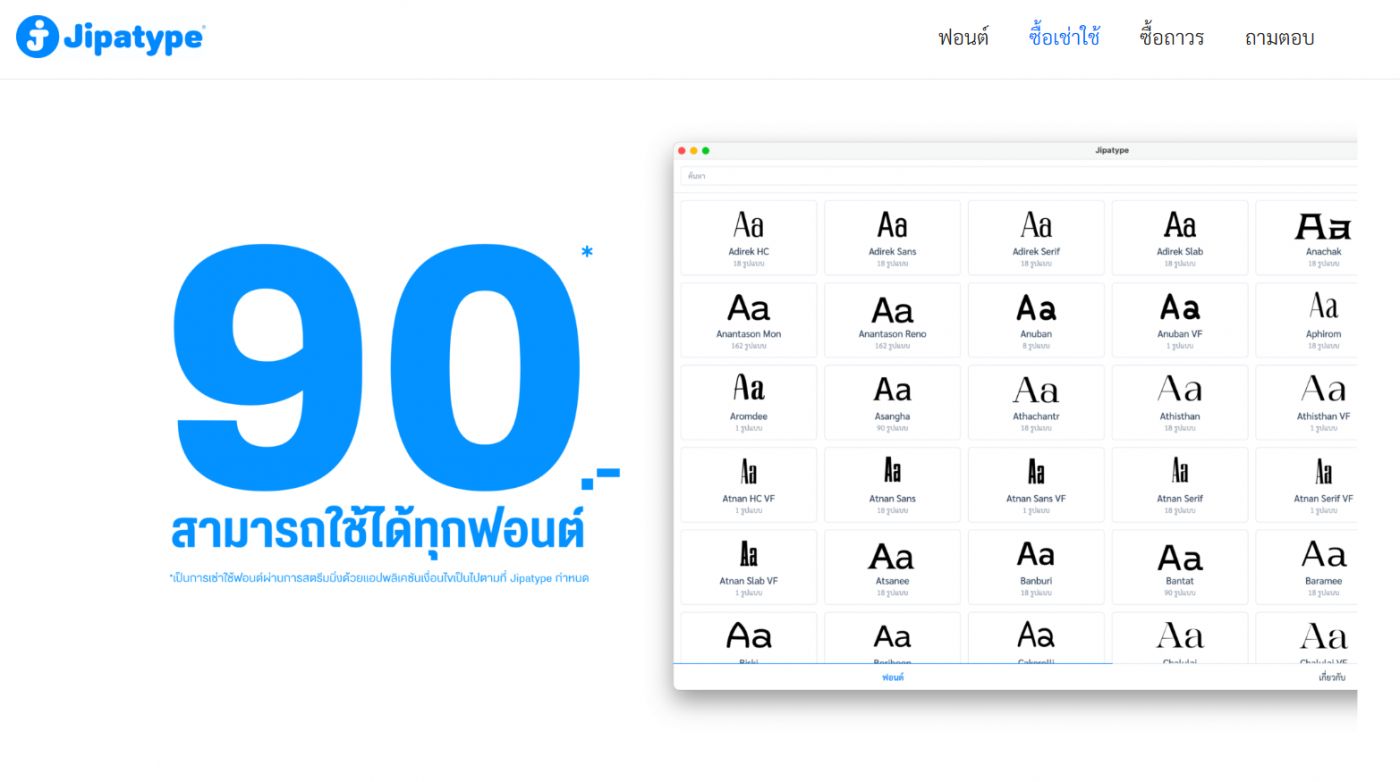Pick the Anuban VF font tile
The height and width of the screenshot is (782, 1400).
(x=1180, y=319)
